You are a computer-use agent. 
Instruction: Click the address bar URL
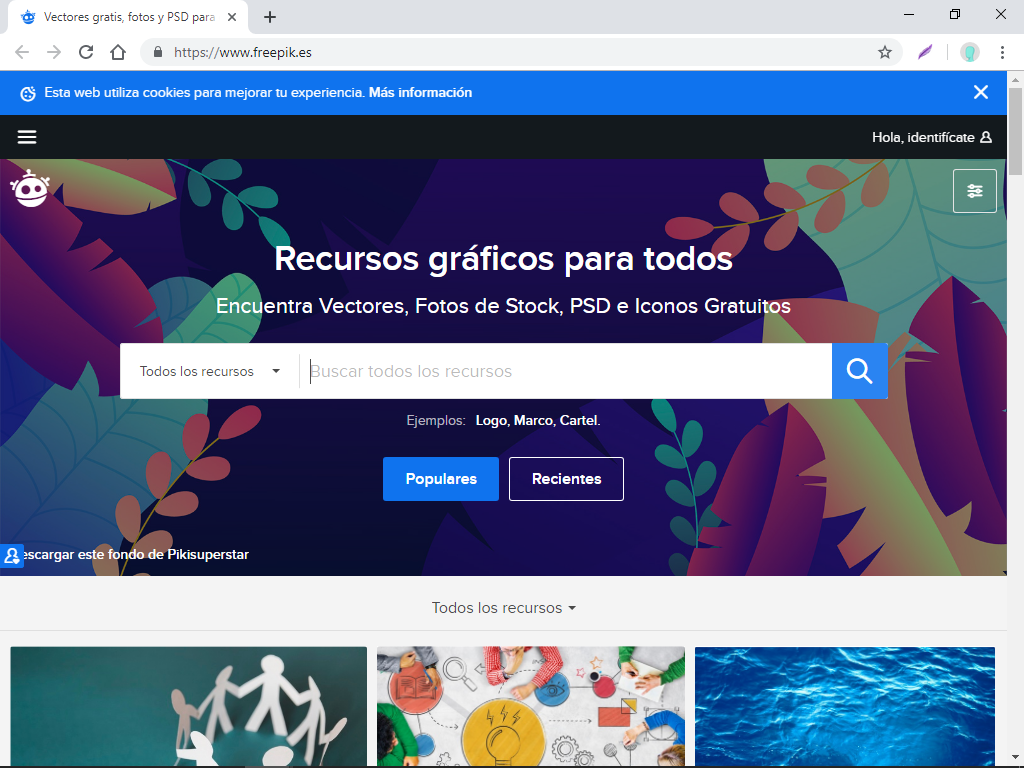pos(243,52)
